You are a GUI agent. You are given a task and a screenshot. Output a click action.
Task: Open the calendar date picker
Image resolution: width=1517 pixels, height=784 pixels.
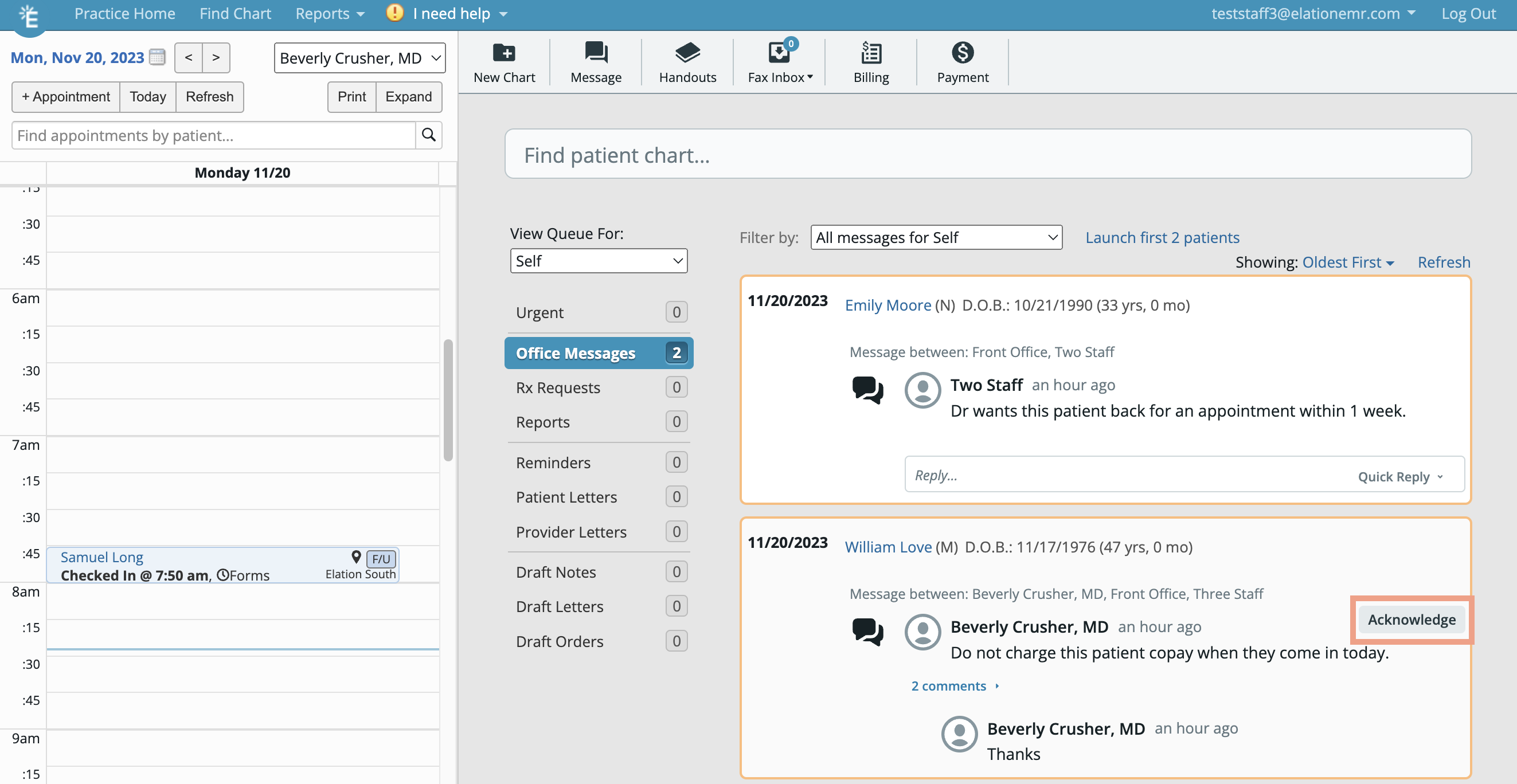pyautogui.click(x=157, y=57)
